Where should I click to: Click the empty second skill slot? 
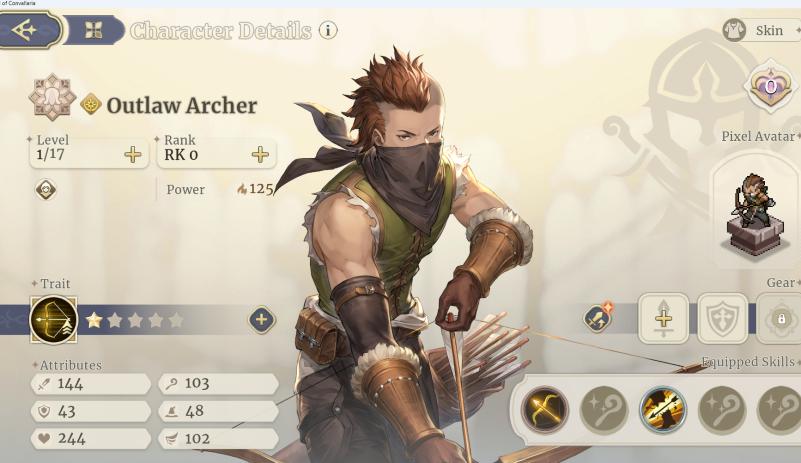[x=604, y=409]
